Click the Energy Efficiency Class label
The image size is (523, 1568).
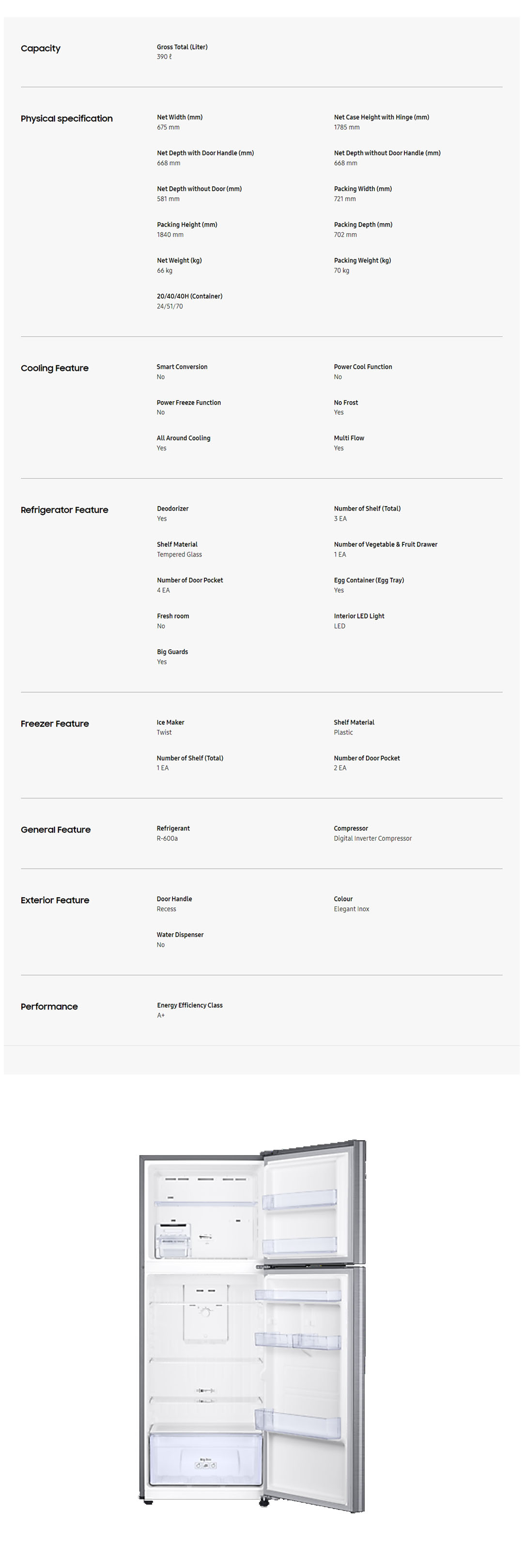pyautogui.click(x=189, y=1006)
